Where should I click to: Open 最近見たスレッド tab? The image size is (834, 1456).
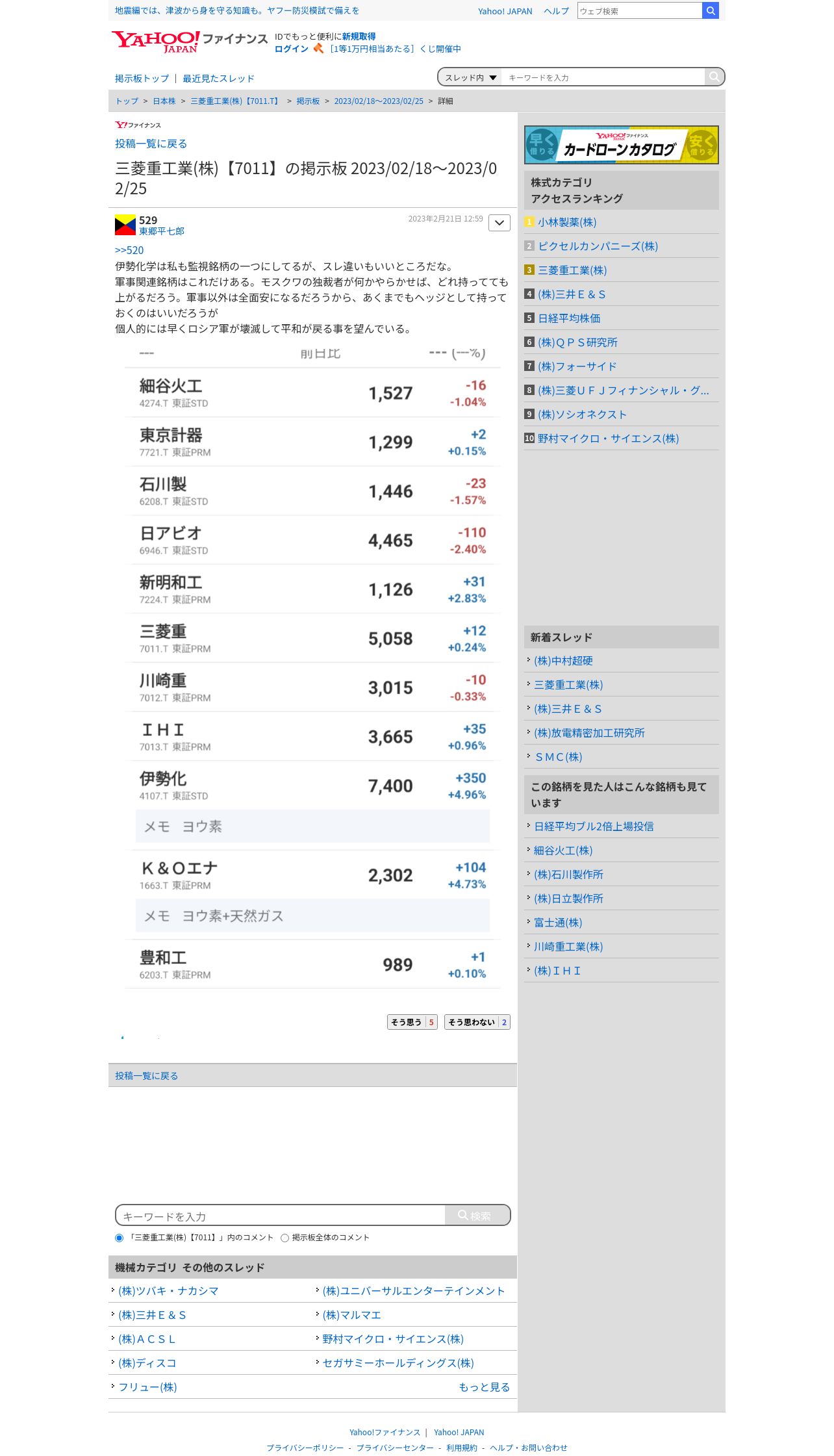click(x=218, y=79)
